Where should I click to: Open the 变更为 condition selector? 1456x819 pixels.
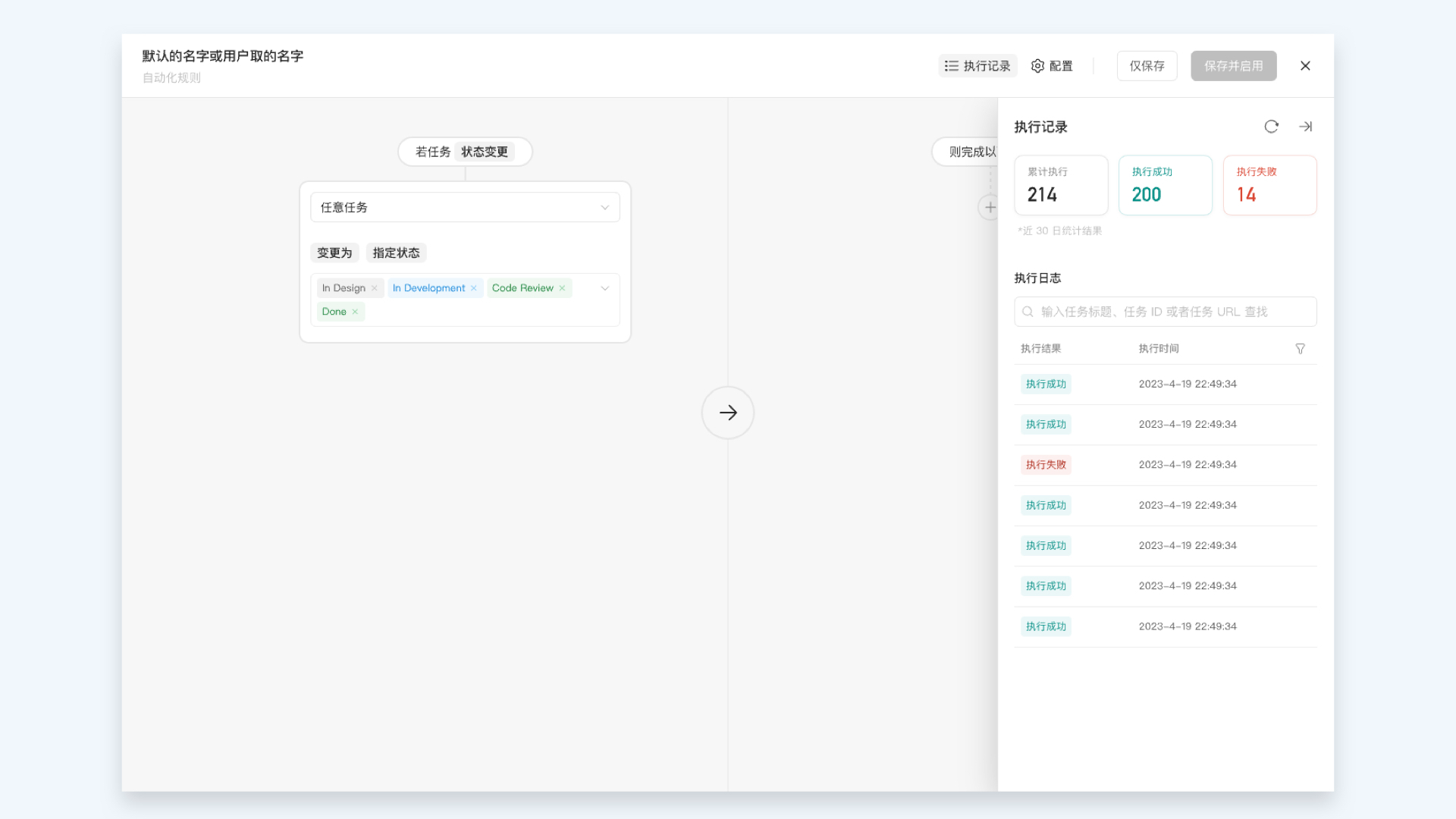[334, 253]
